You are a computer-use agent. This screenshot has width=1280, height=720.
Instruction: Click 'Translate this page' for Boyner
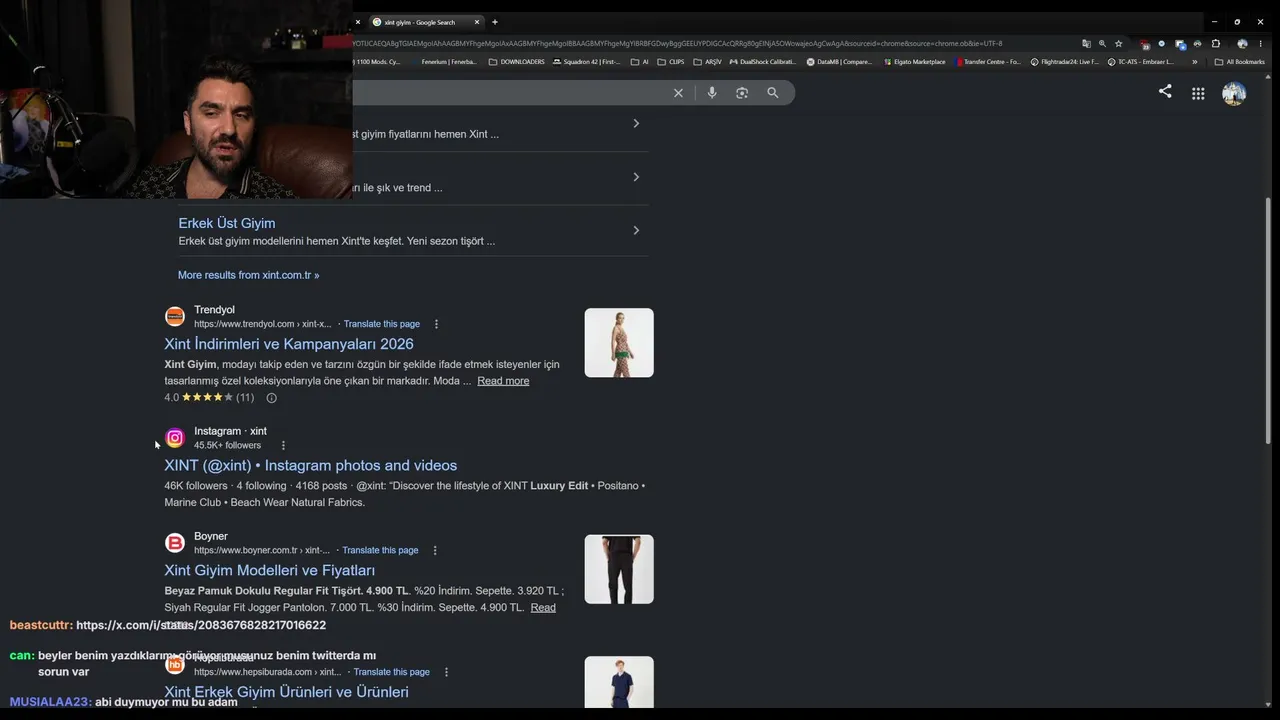point(381,550)
